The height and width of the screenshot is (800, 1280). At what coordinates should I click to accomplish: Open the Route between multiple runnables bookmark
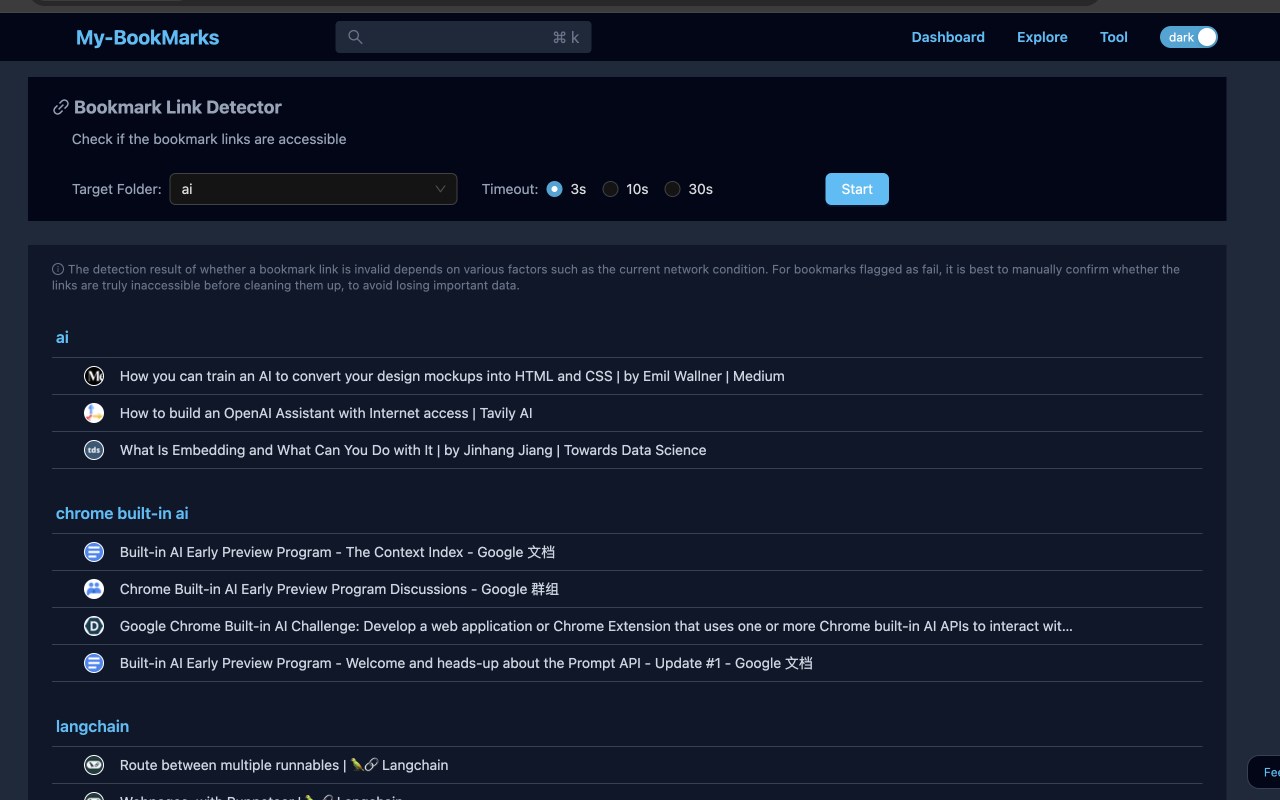click(x=284, y=765)
